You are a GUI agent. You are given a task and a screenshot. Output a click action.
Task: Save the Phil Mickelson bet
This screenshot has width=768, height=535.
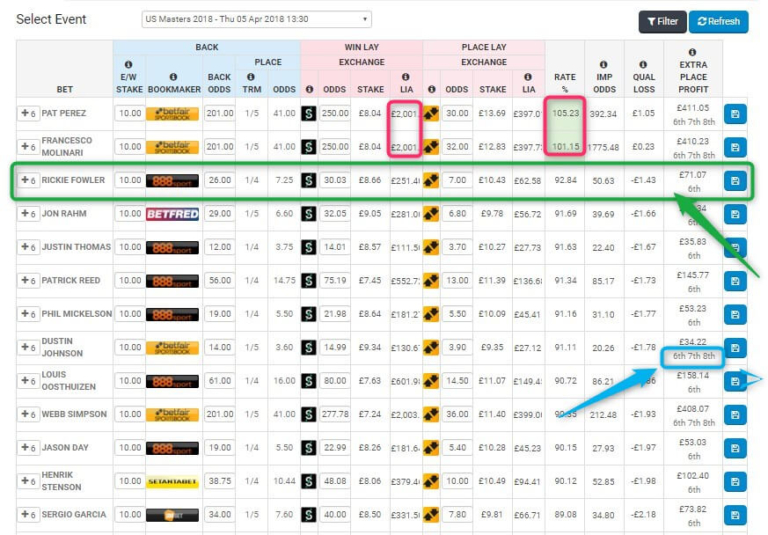click(735, 315)
